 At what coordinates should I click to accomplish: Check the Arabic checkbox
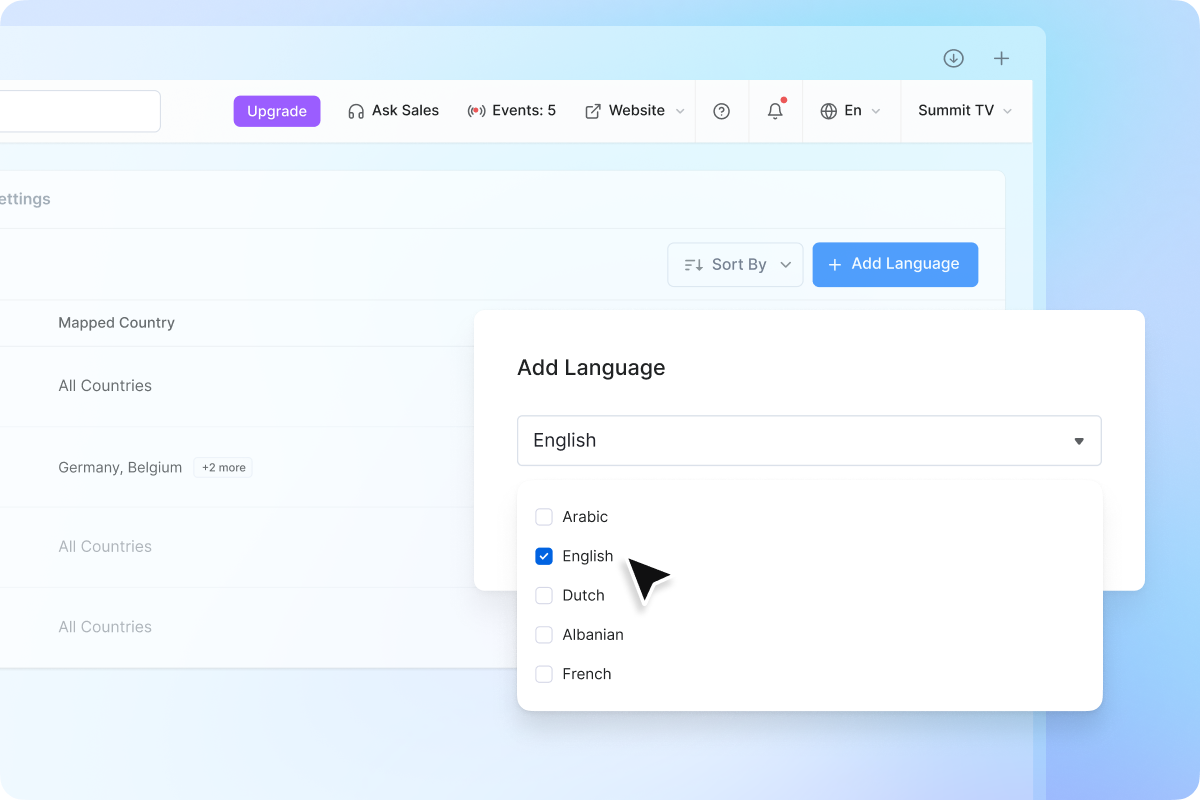click(x=544, y=517)
